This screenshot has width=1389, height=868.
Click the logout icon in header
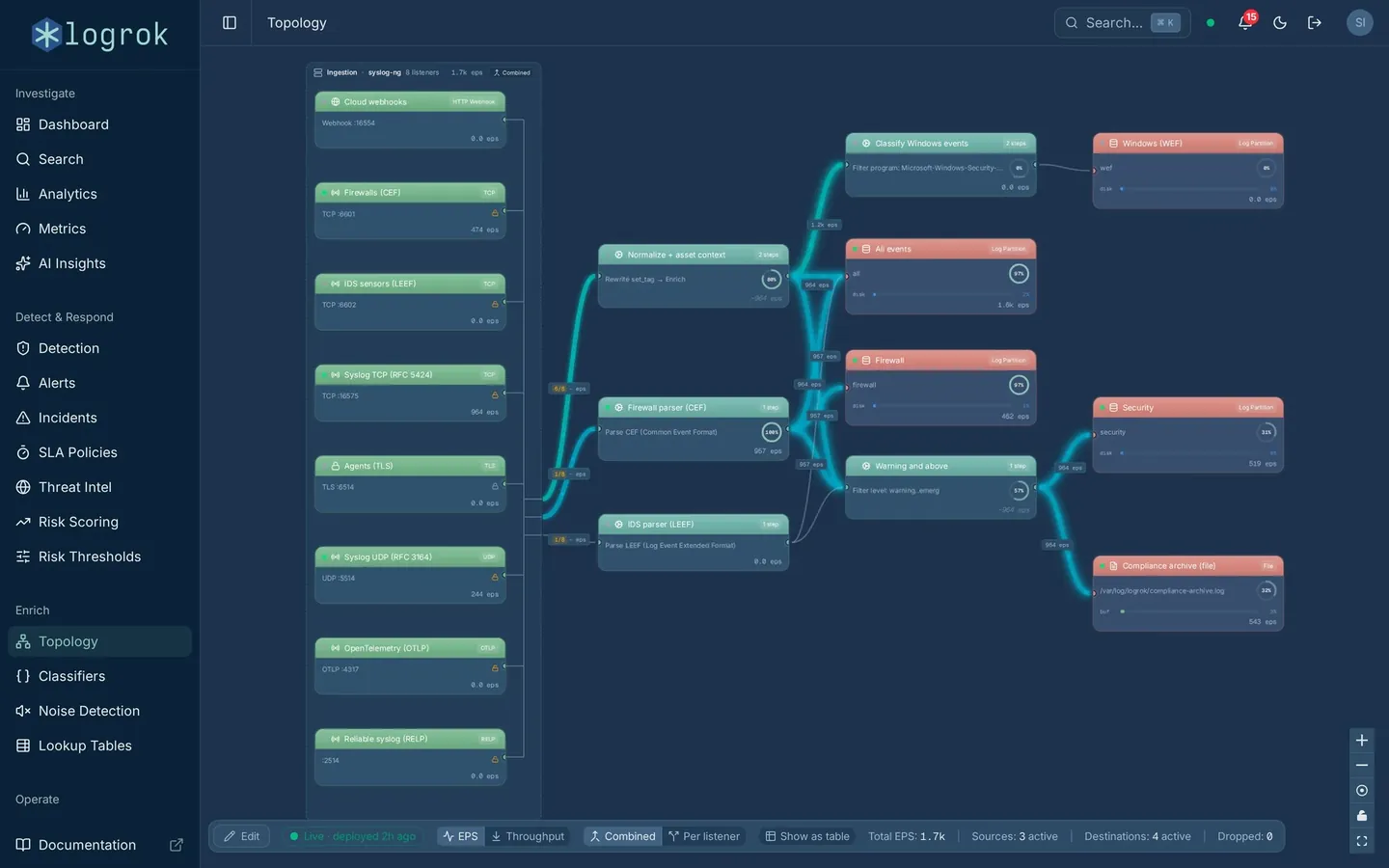1315,22
